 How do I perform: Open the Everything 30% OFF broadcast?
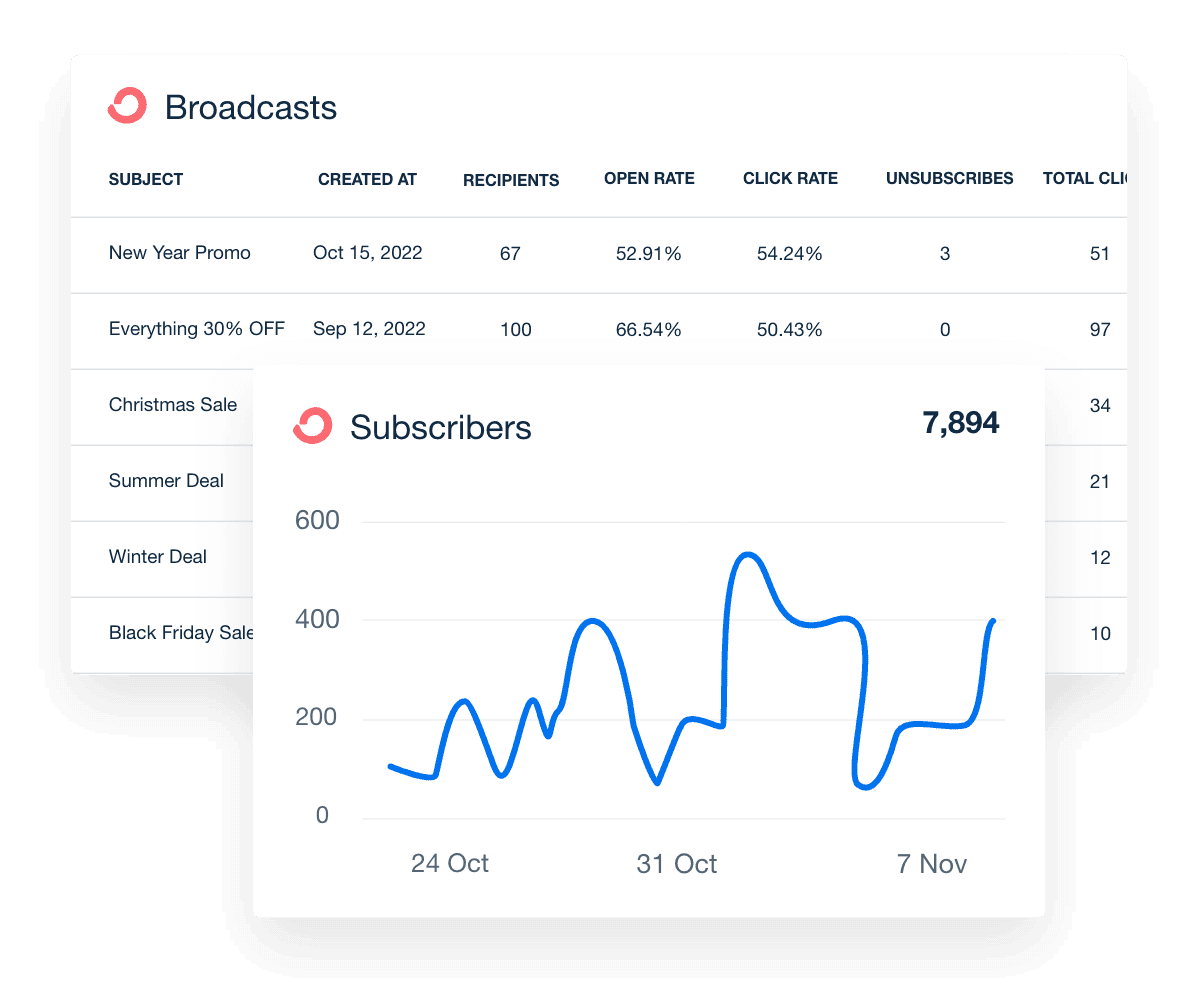pos(196,329)
